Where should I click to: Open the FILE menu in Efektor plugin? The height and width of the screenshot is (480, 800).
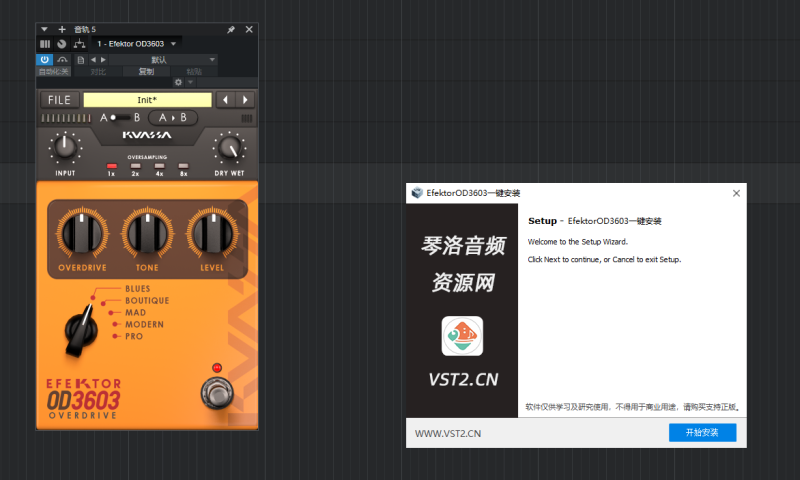click(x=60, y=100)
